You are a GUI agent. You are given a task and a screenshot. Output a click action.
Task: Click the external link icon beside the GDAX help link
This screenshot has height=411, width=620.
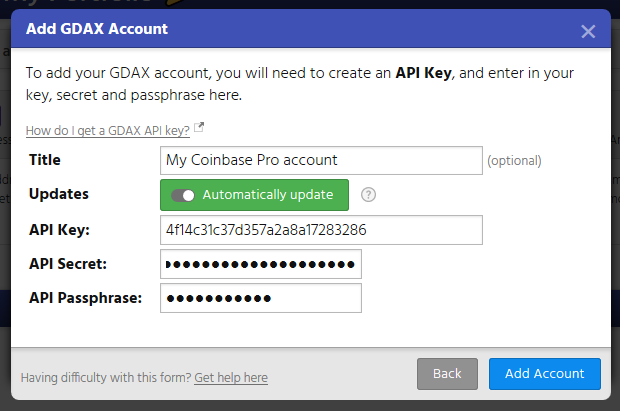click(199, 128)
